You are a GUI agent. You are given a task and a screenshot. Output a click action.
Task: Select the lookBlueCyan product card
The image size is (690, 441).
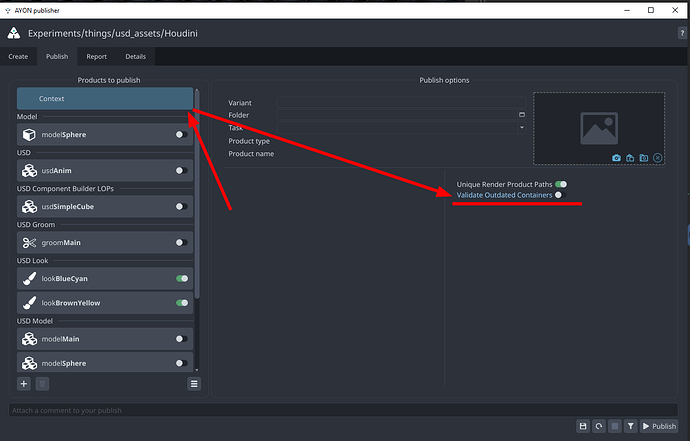(x=105, y=279)
